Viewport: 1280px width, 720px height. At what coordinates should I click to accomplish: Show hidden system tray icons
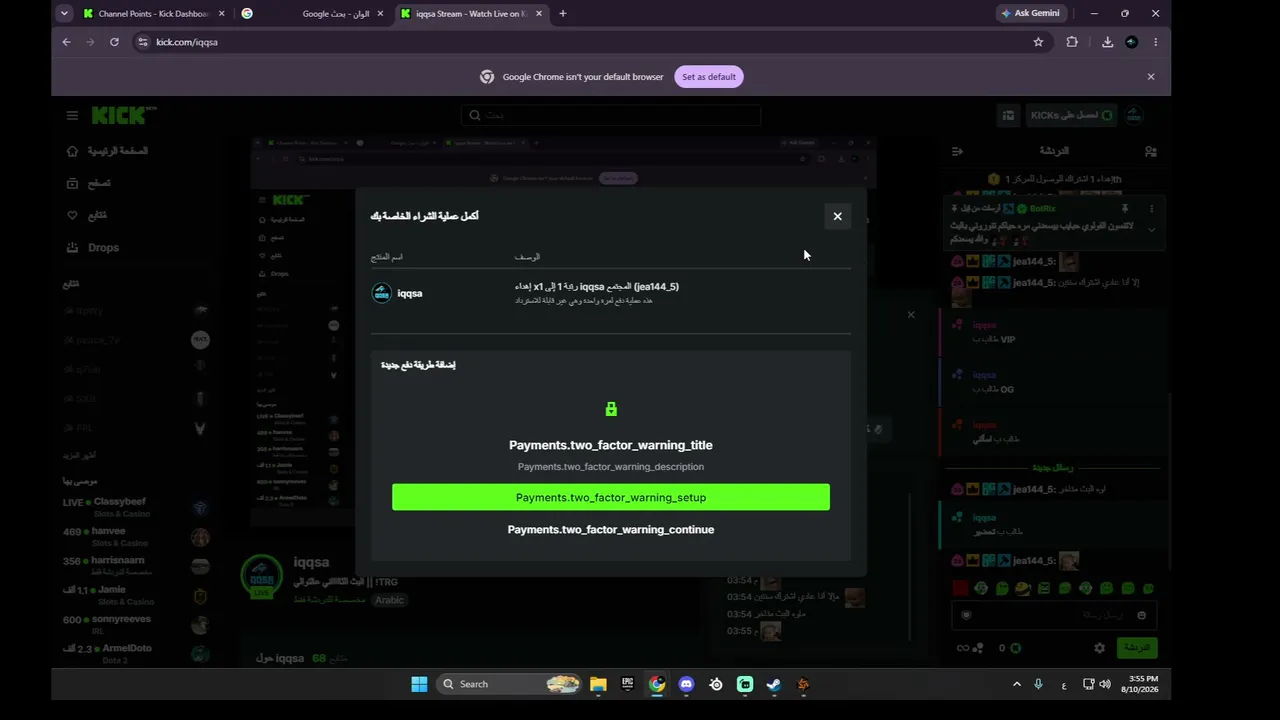[x=1017, y=684]
